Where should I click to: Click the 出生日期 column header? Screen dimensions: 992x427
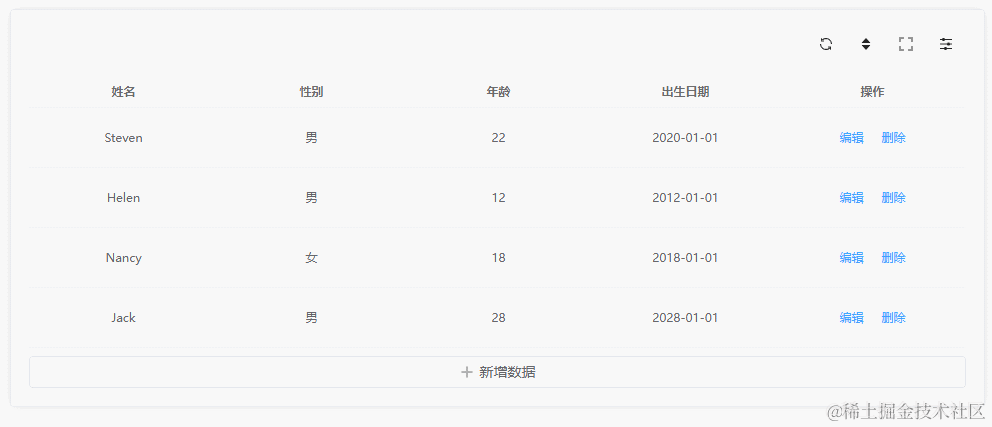pyautogui.click(x=685, y=92)
